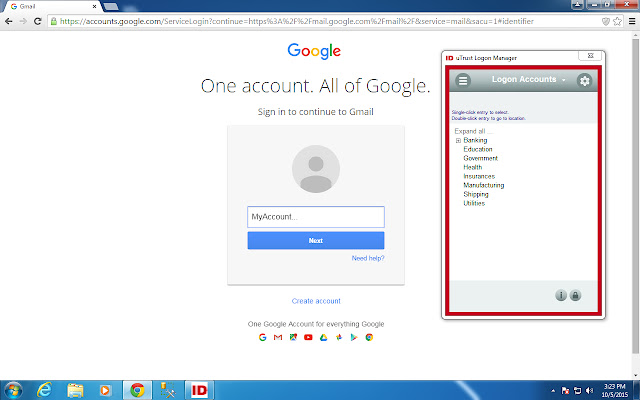640x400 pixels.
Task: Click the Google G service icon
Action: [x=262, y=337]
